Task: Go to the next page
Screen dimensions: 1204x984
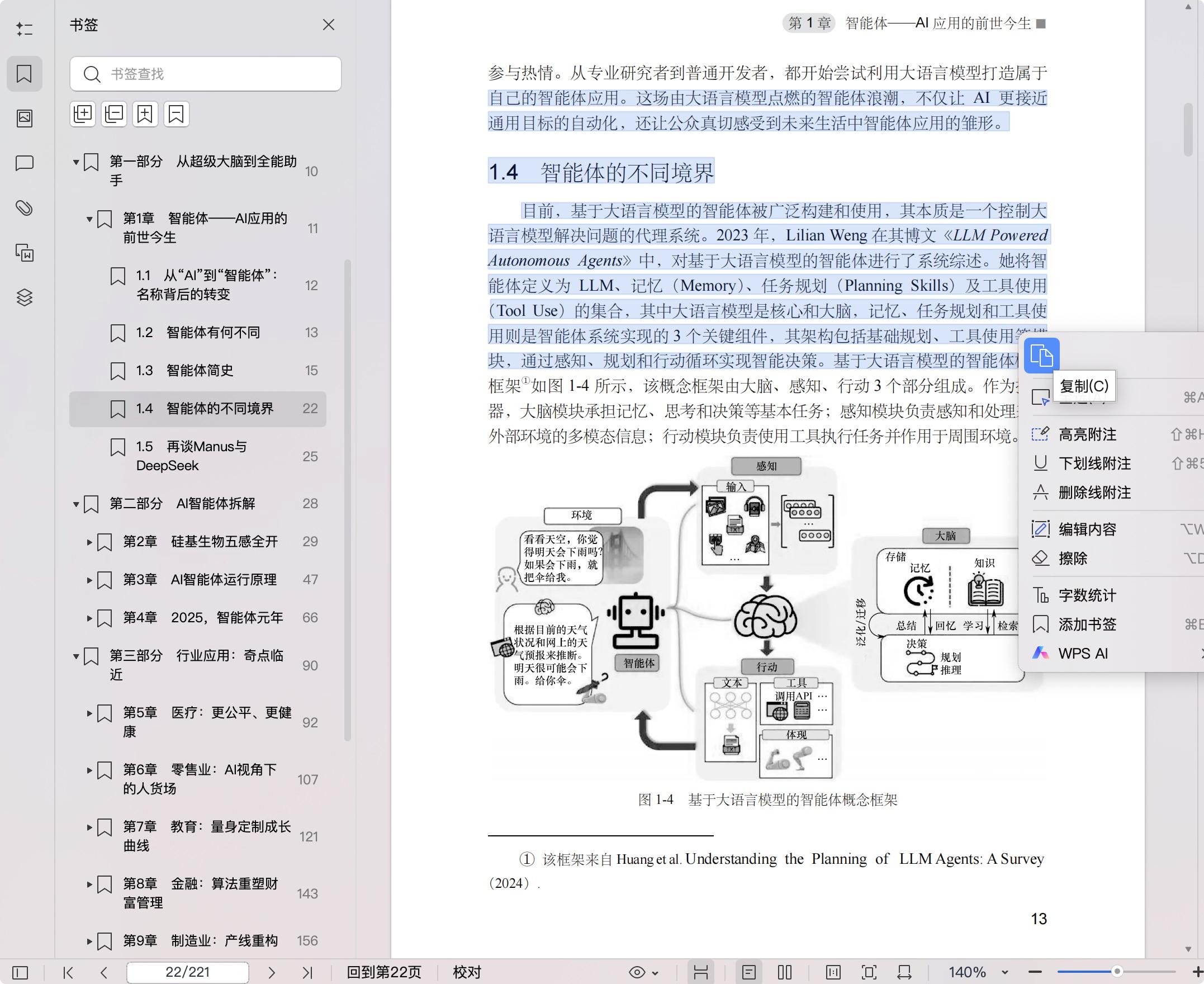Action: [272, 973]
